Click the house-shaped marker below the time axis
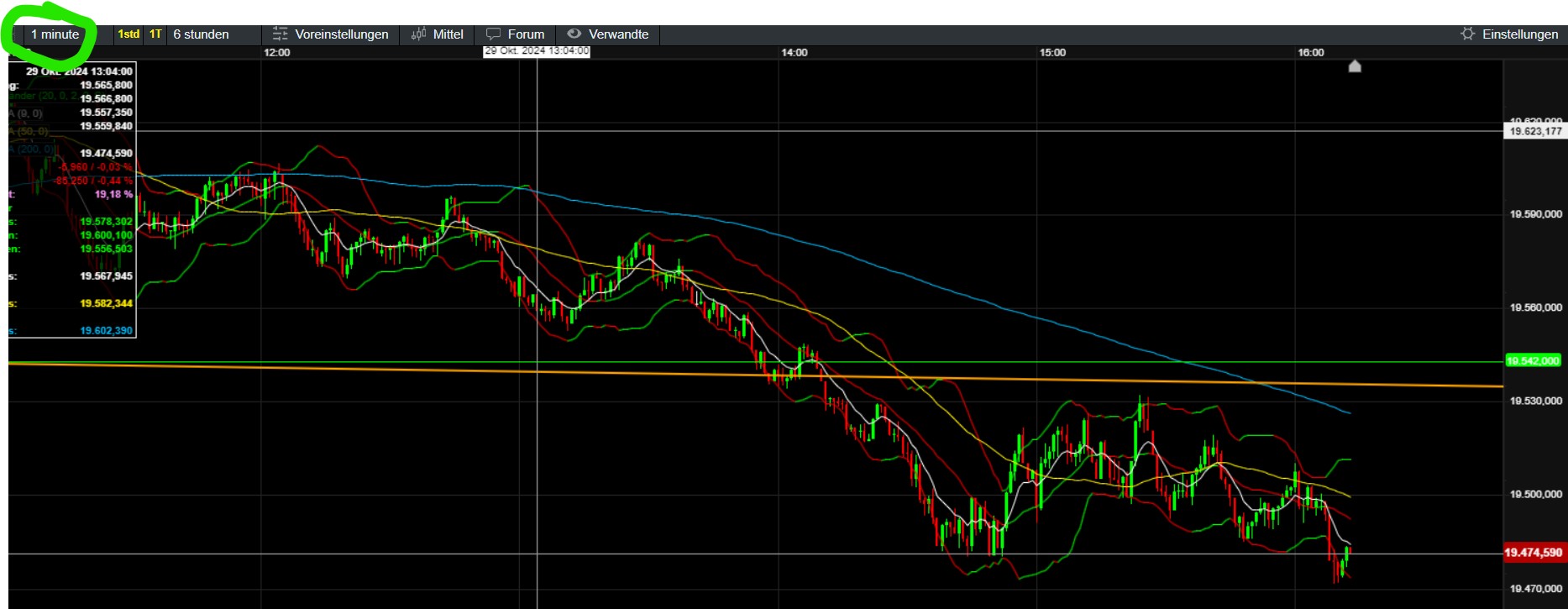Viewport: 1568px width, 609px height. click(x=1355, y=66)
